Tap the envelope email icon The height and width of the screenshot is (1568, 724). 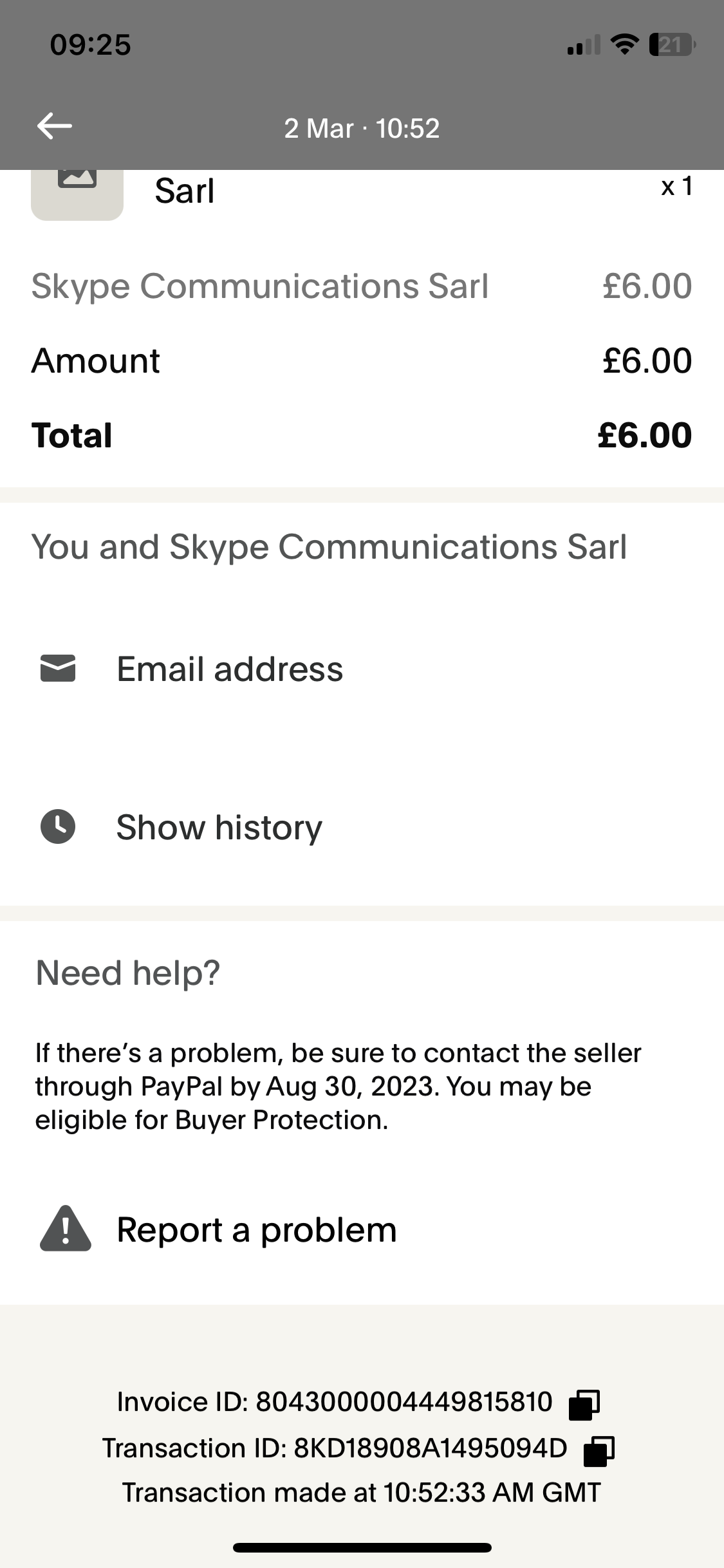[x=58, y=669]
